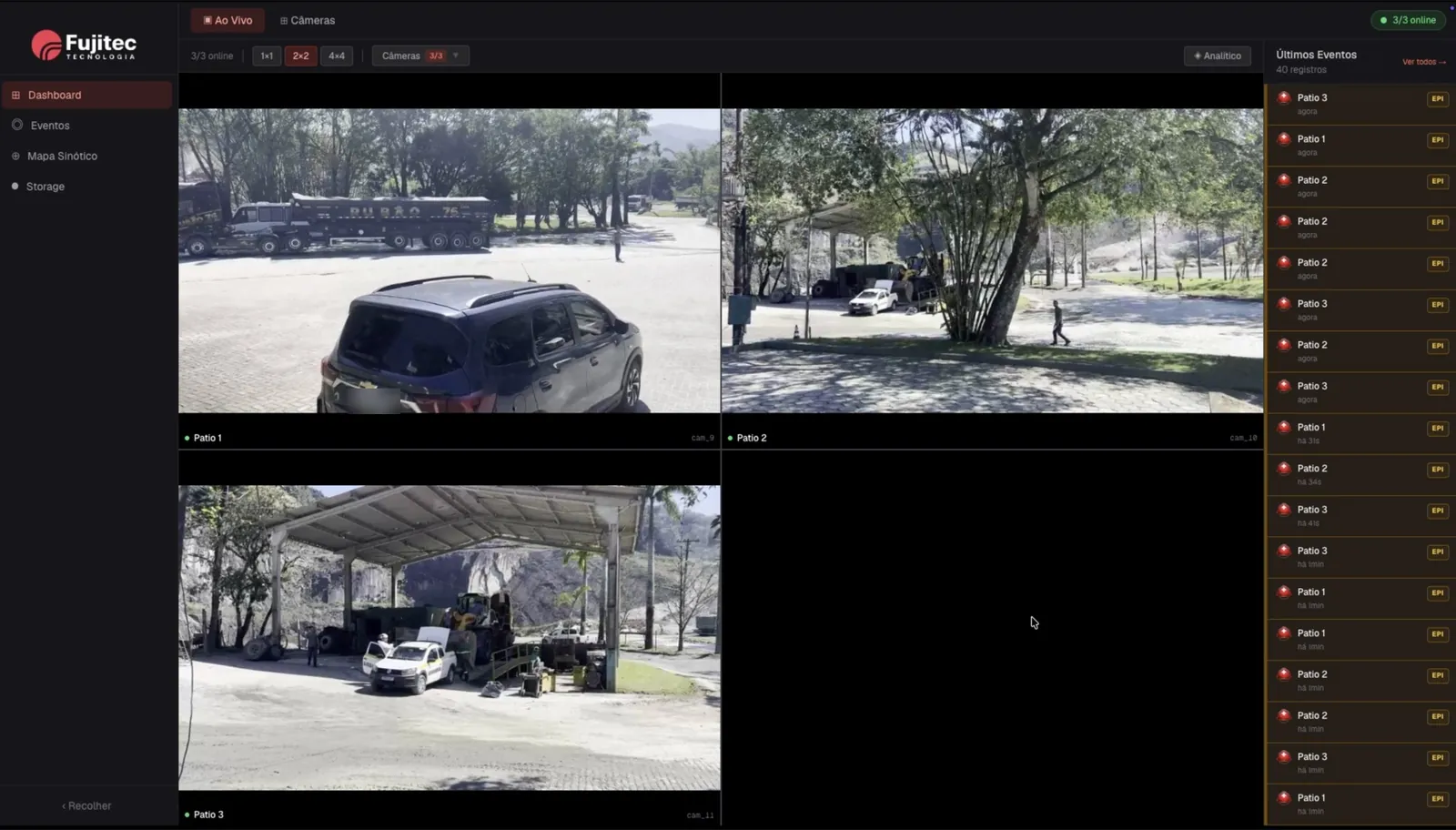The width and height of the screenshot is (1456, 830).
Task: Click the Storage icon in the sidebar
Action: click(x=15, y=187)
